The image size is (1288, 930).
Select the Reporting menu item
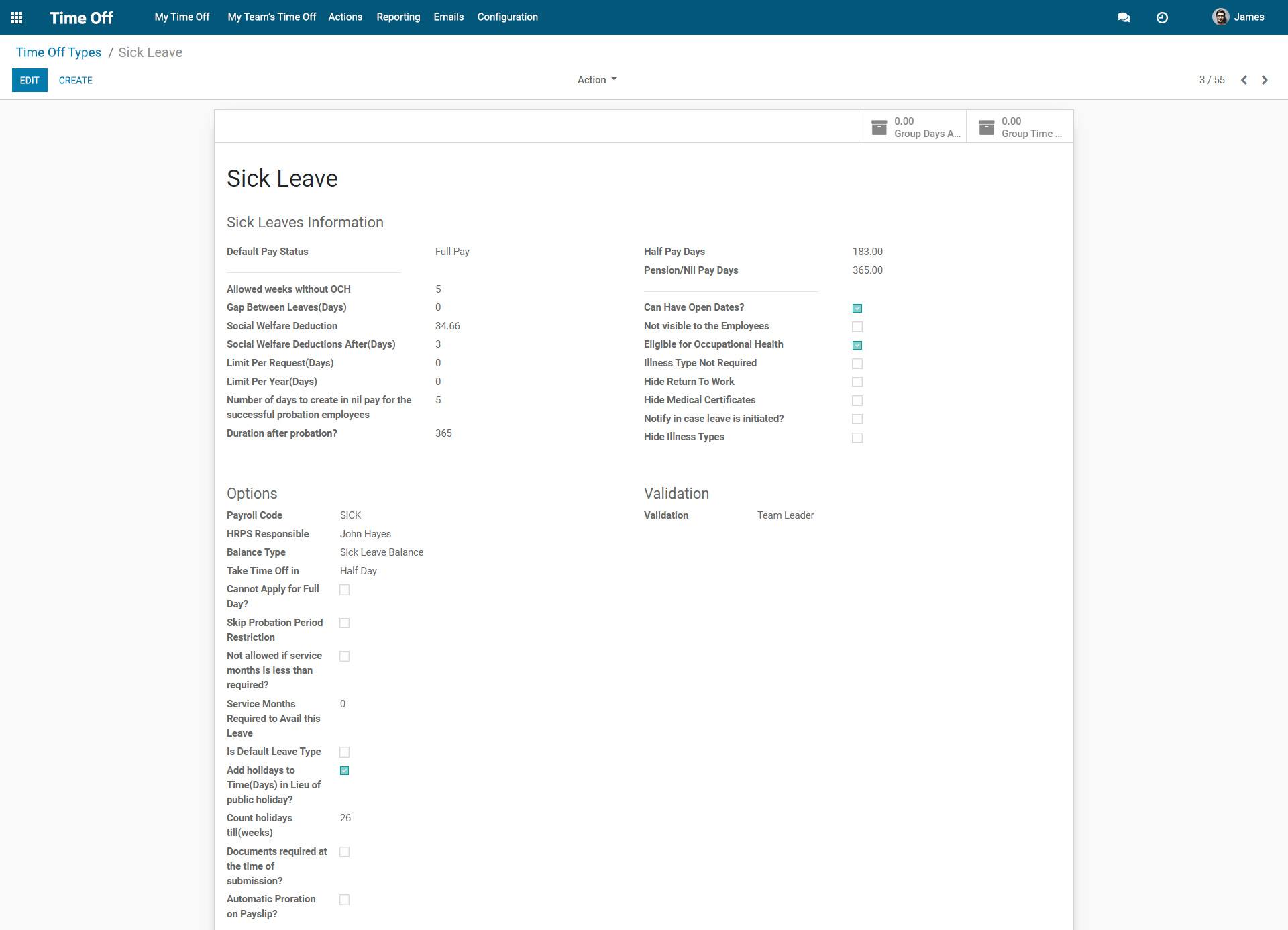point(397,17)
